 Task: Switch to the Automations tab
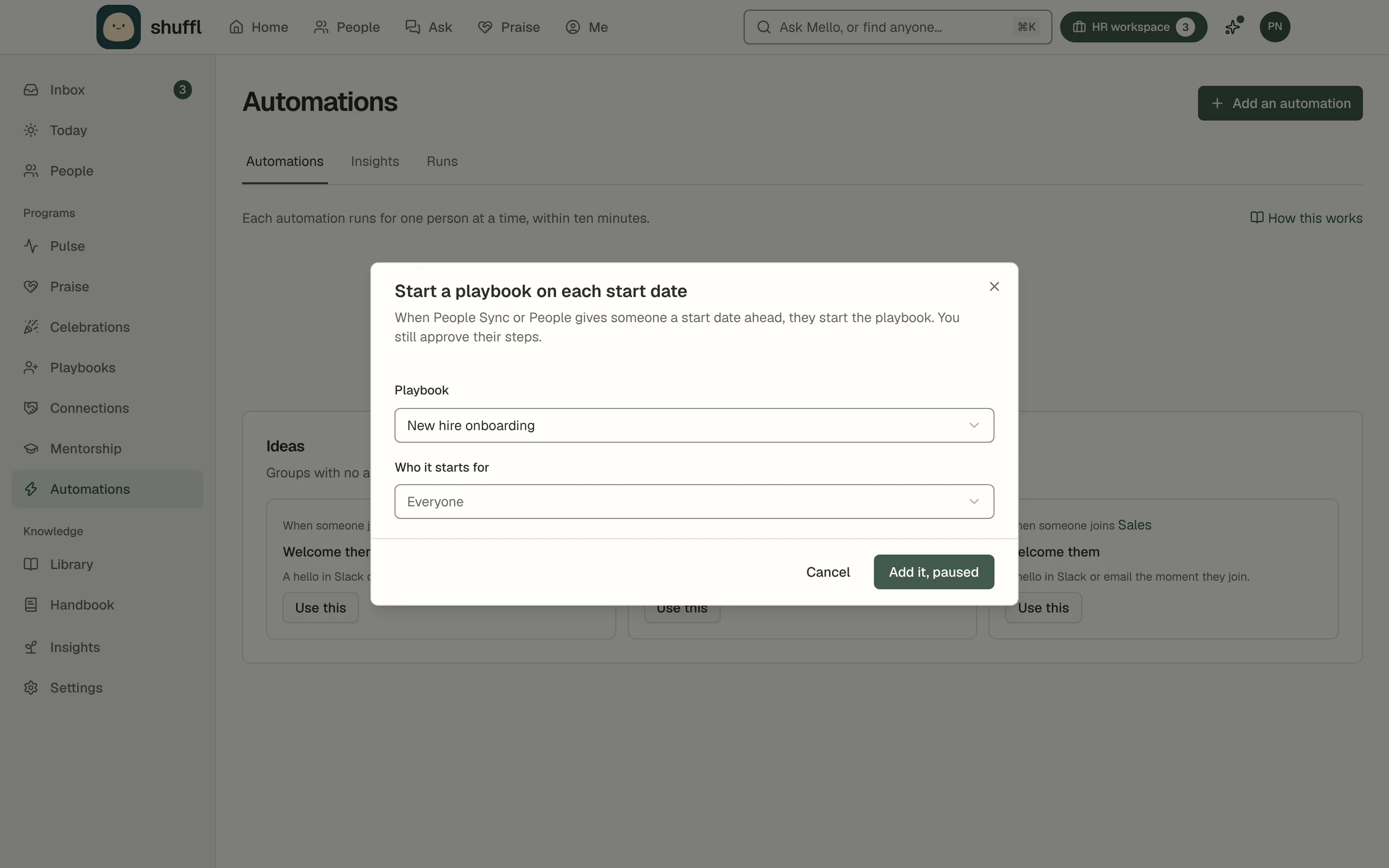(x=285, y=162)
